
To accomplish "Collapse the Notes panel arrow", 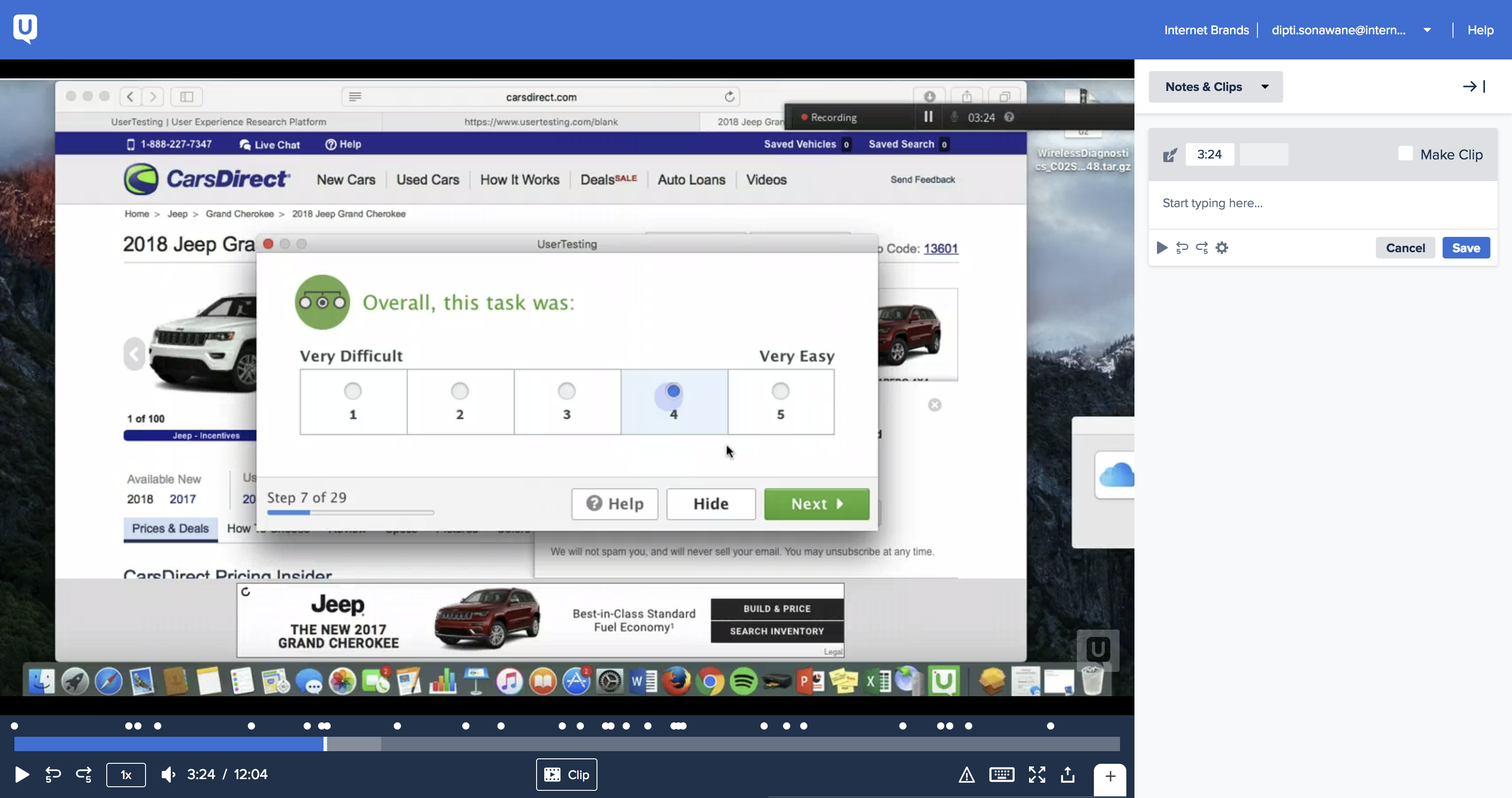I will pyautogui.click(x=1473, y=87).
